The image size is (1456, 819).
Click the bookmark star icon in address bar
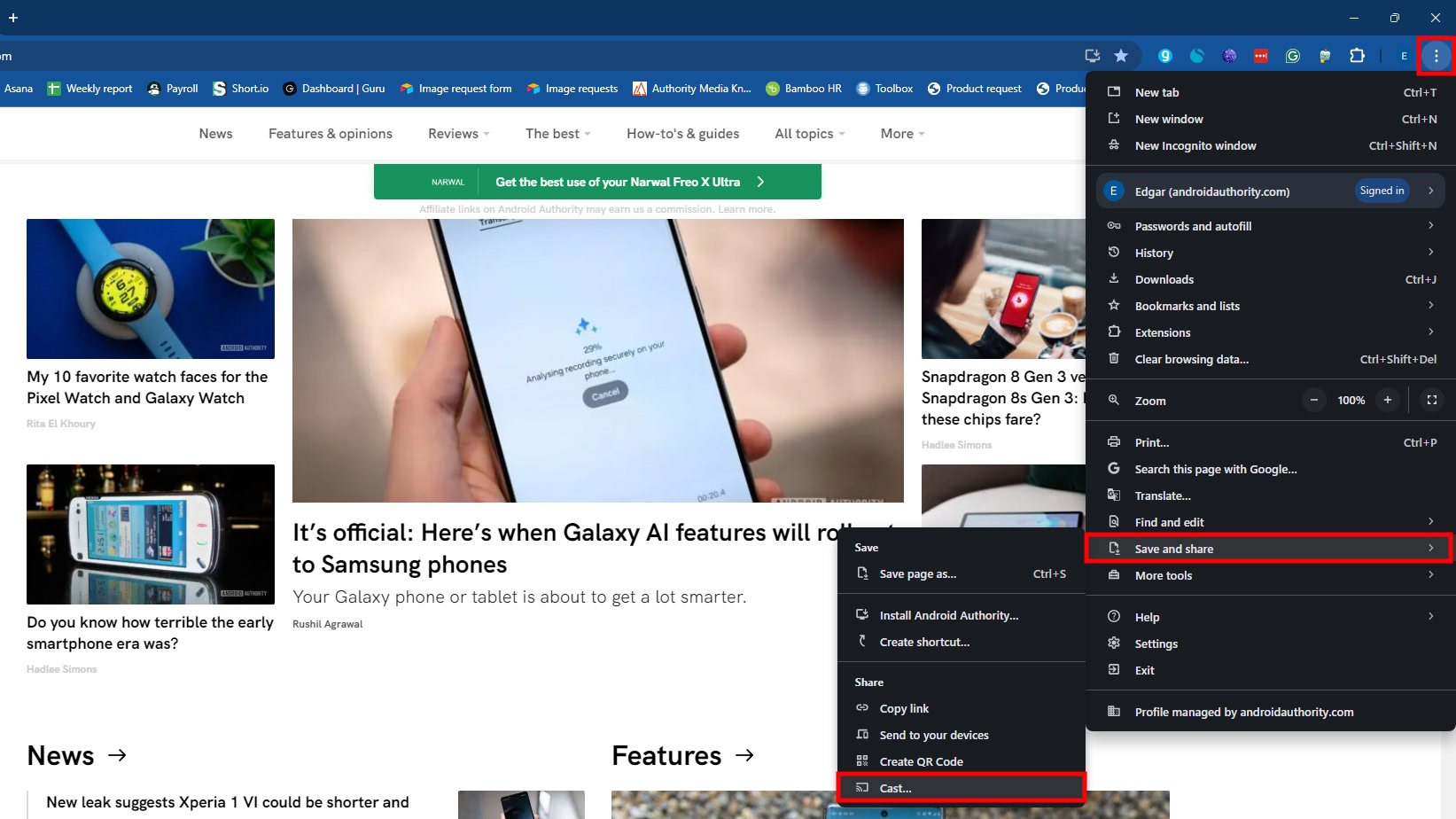click(1121, 56)
